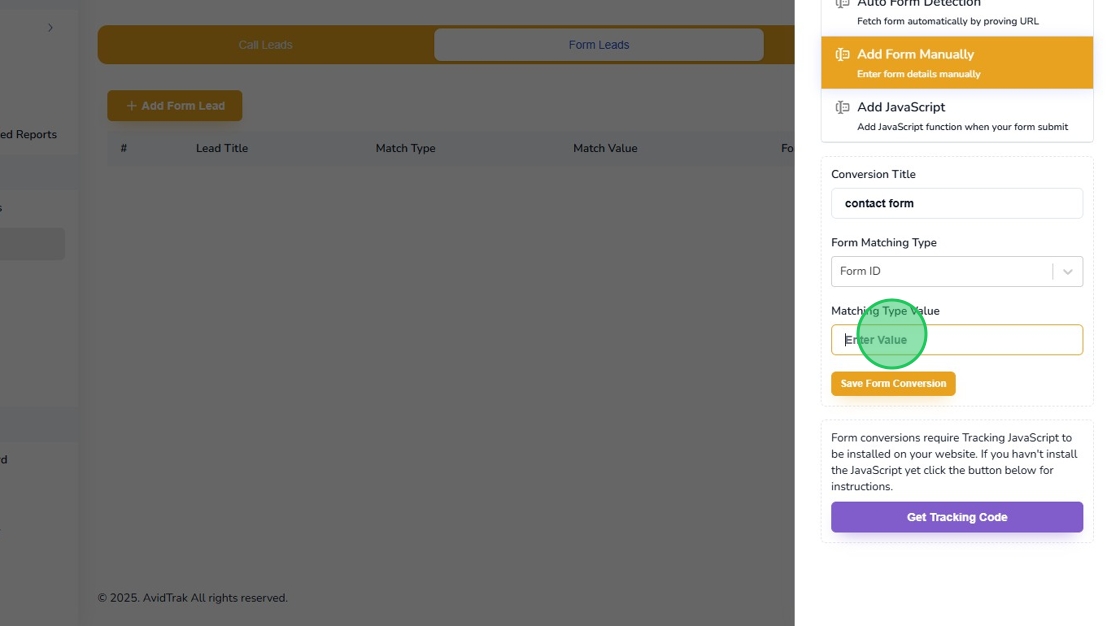
Task: Switch to the Form Leads tab
Action: tap(599, 45)
